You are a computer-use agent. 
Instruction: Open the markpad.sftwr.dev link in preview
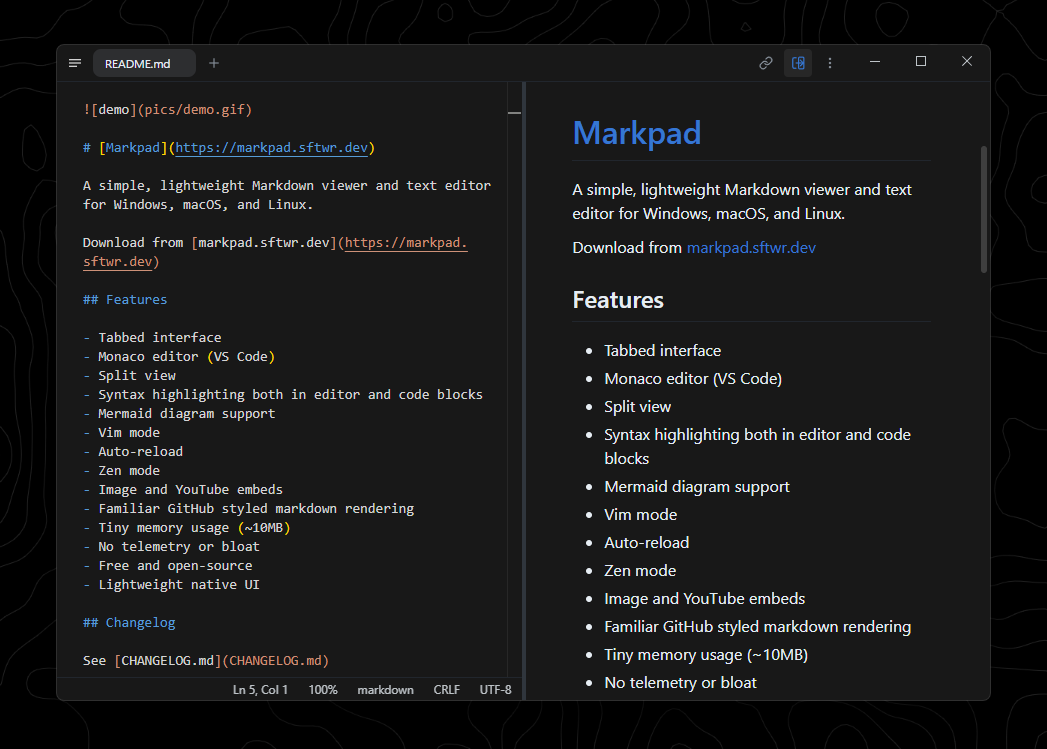click(750, 247)
